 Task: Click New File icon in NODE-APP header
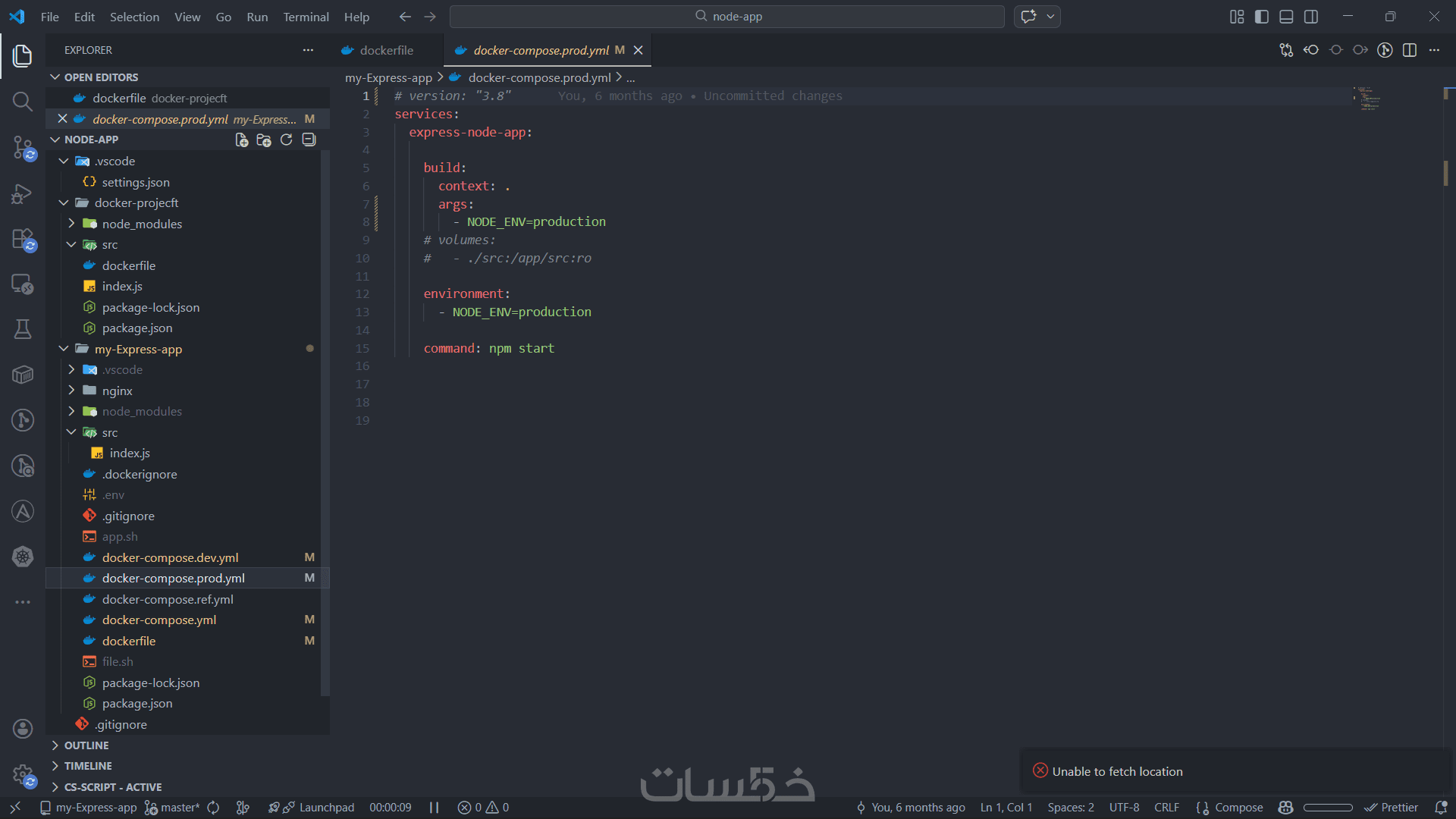242,140
